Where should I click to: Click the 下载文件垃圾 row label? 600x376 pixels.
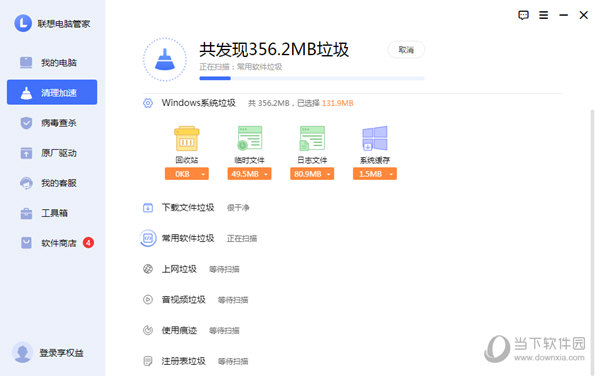(188, 208)
